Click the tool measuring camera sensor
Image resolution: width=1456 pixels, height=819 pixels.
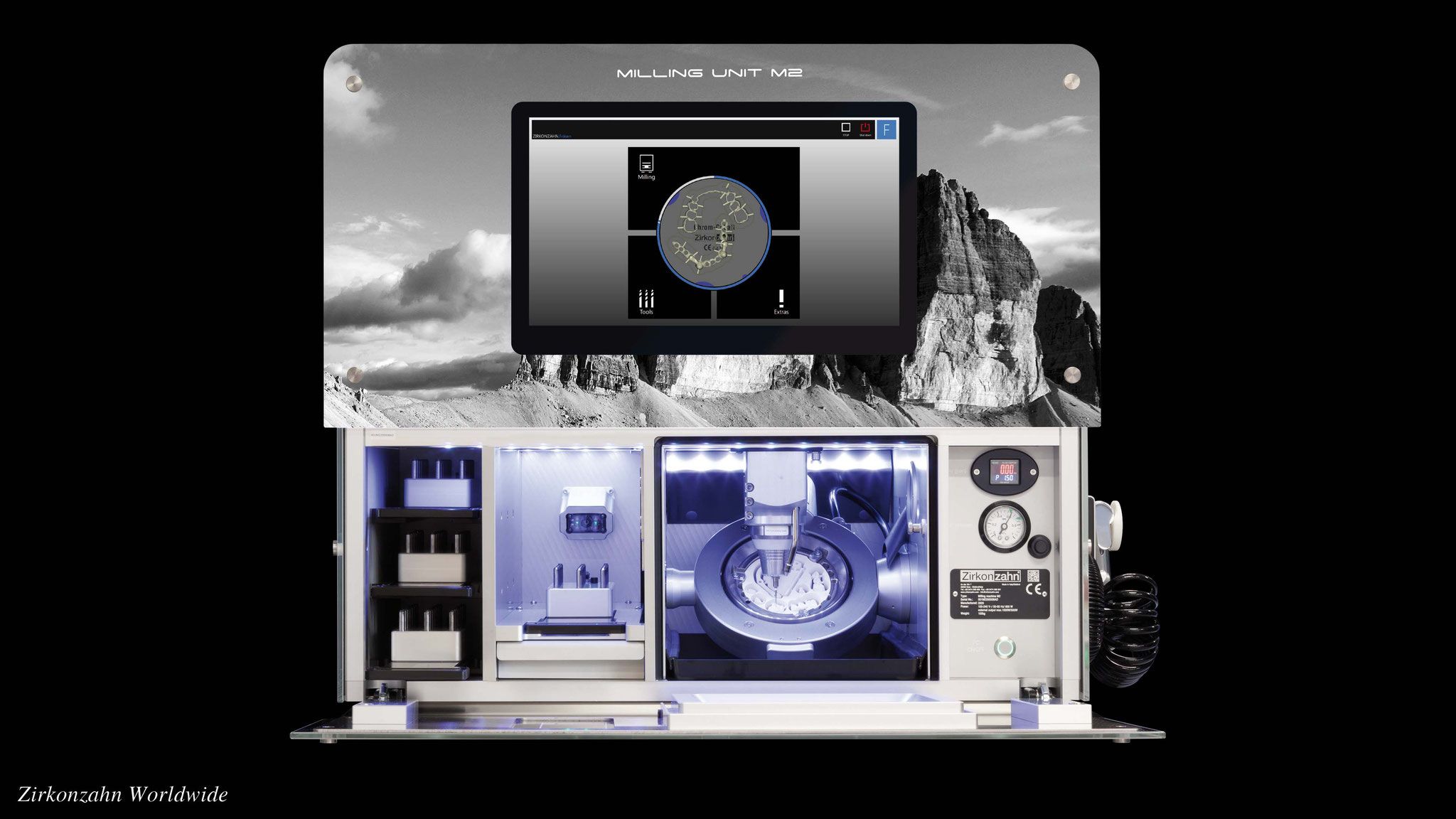point(587,522)
